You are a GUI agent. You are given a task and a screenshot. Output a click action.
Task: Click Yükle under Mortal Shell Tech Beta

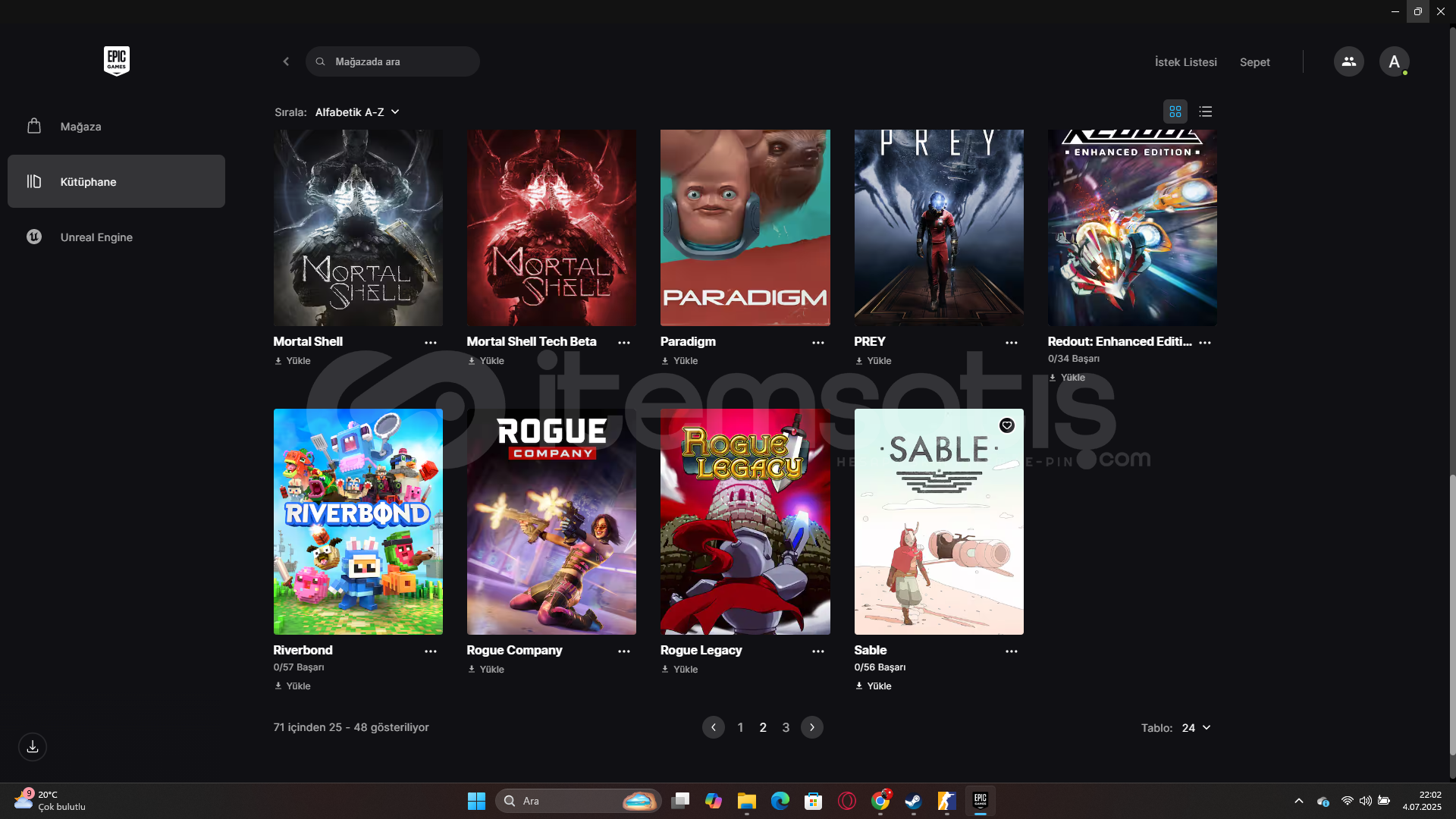point(486,361)
